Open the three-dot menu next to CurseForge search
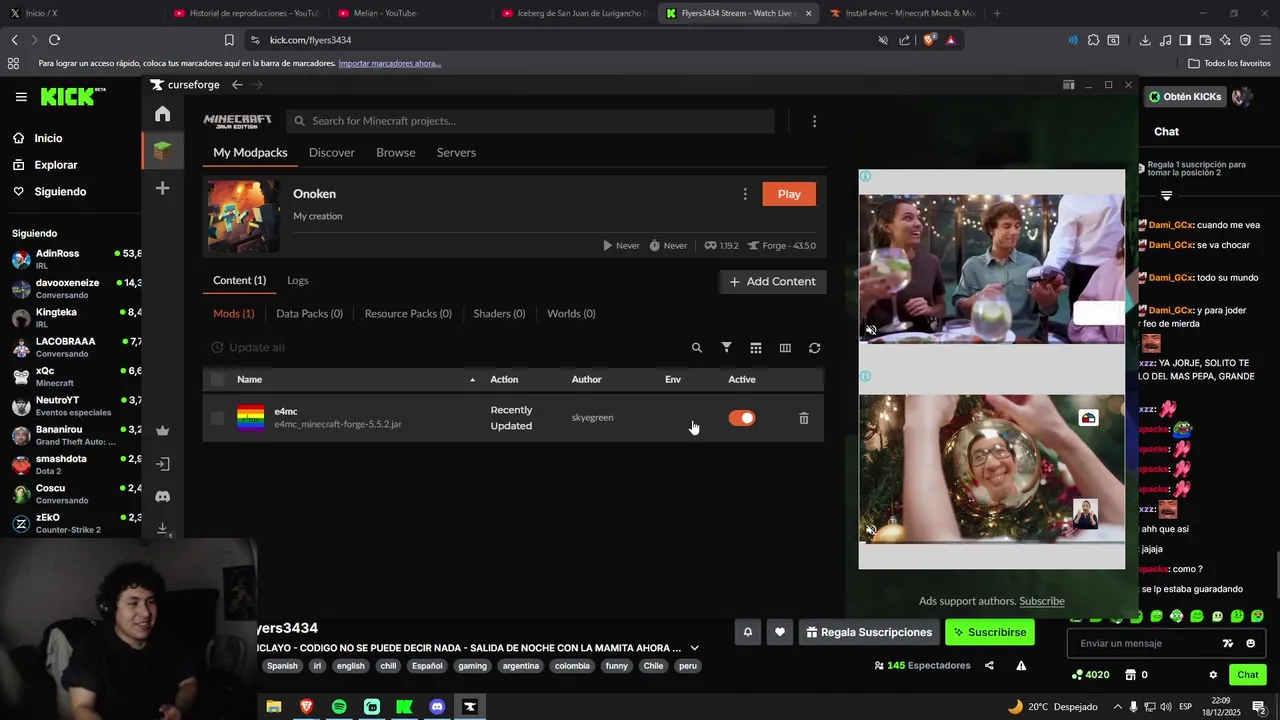The width and height of the screenshot is (1280, 720). pos(814,121)
